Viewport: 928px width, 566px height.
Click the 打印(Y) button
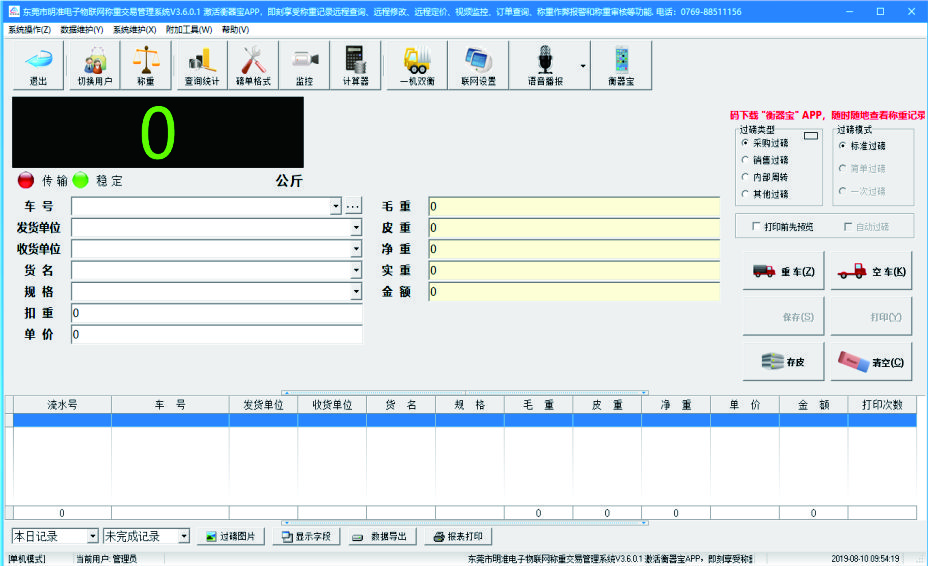[871, 317]
